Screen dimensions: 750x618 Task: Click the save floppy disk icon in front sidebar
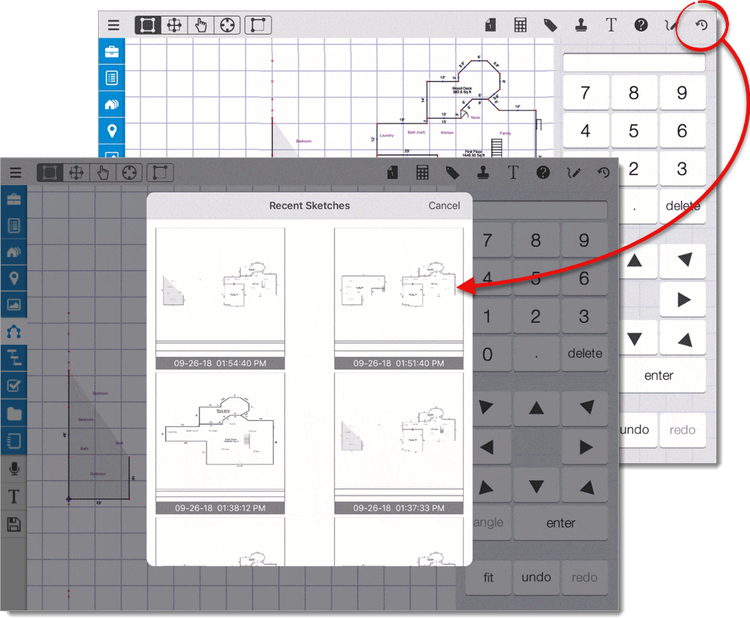[x=14, y=525]
